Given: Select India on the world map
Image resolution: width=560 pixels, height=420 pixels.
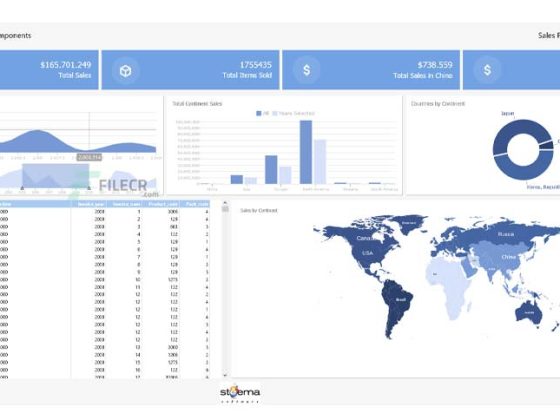Looking at the screenshot, I should [x=492, y=269].
